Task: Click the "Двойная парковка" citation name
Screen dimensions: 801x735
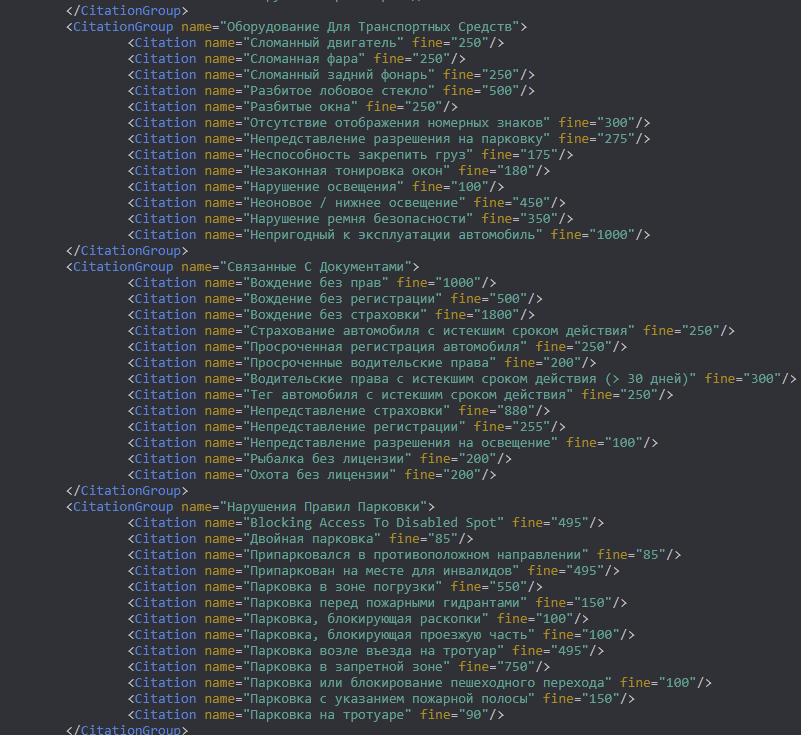Action: click(308, 539)
